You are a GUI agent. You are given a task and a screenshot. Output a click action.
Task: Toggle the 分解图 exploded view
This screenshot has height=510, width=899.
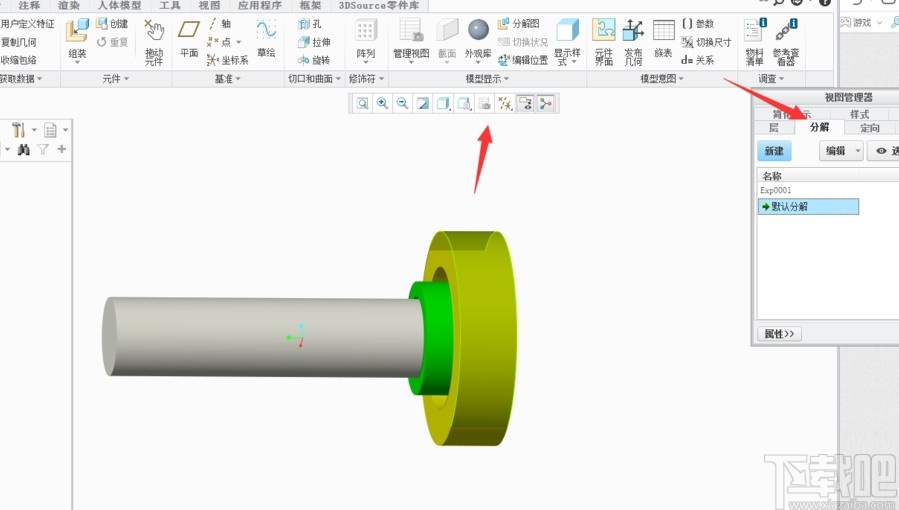pyautogui.click(x=519, y=23)
